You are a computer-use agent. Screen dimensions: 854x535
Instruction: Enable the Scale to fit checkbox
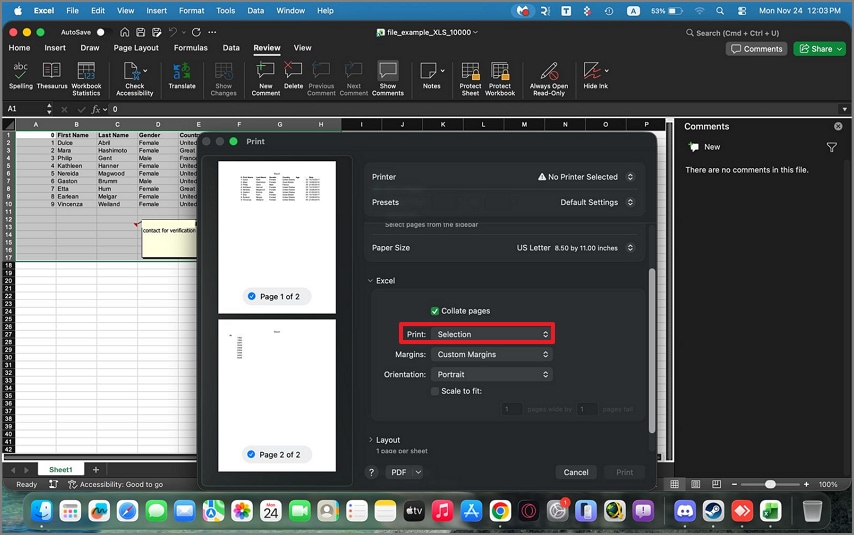435,391
